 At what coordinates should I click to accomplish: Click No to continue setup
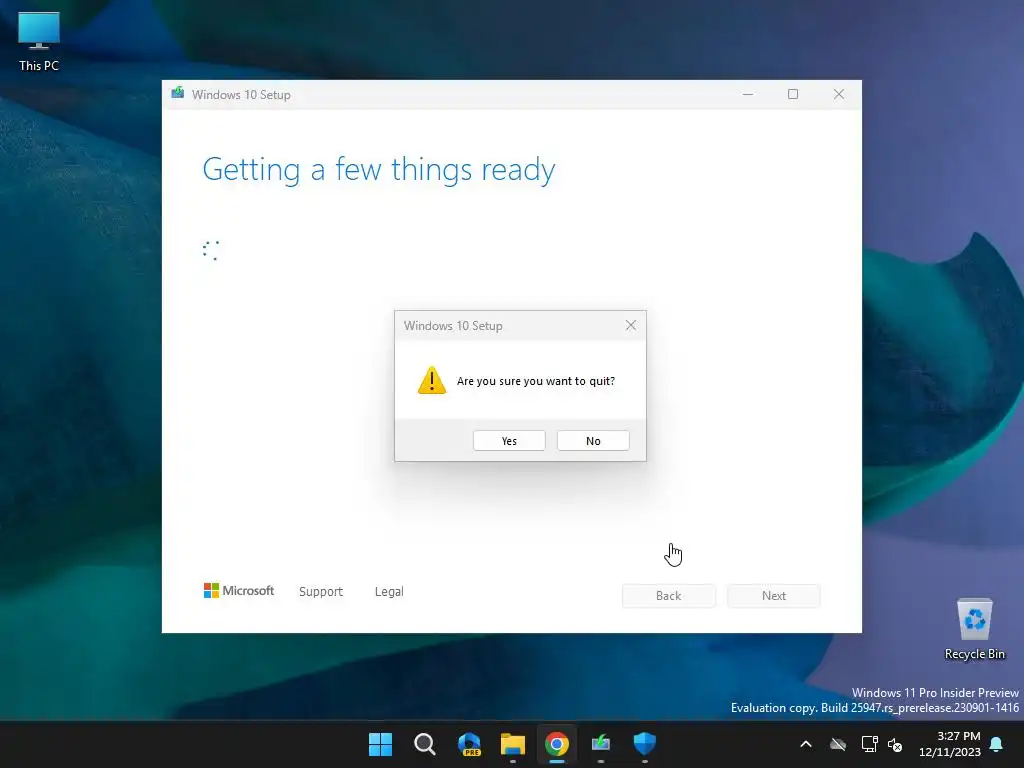593,441
